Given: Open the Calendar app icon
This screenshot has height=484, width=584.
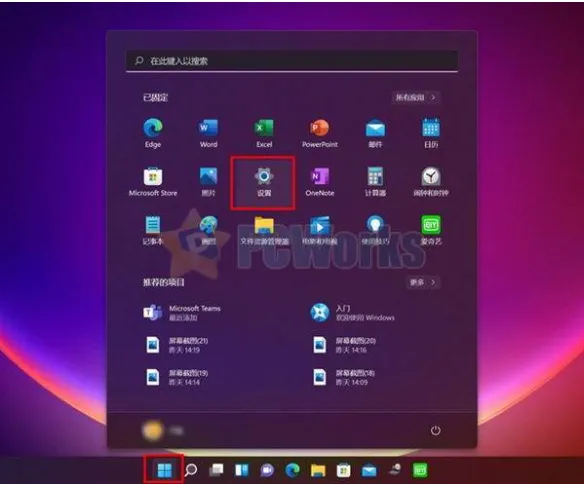Looking at the screenshot, I should (x=431, y=133).
